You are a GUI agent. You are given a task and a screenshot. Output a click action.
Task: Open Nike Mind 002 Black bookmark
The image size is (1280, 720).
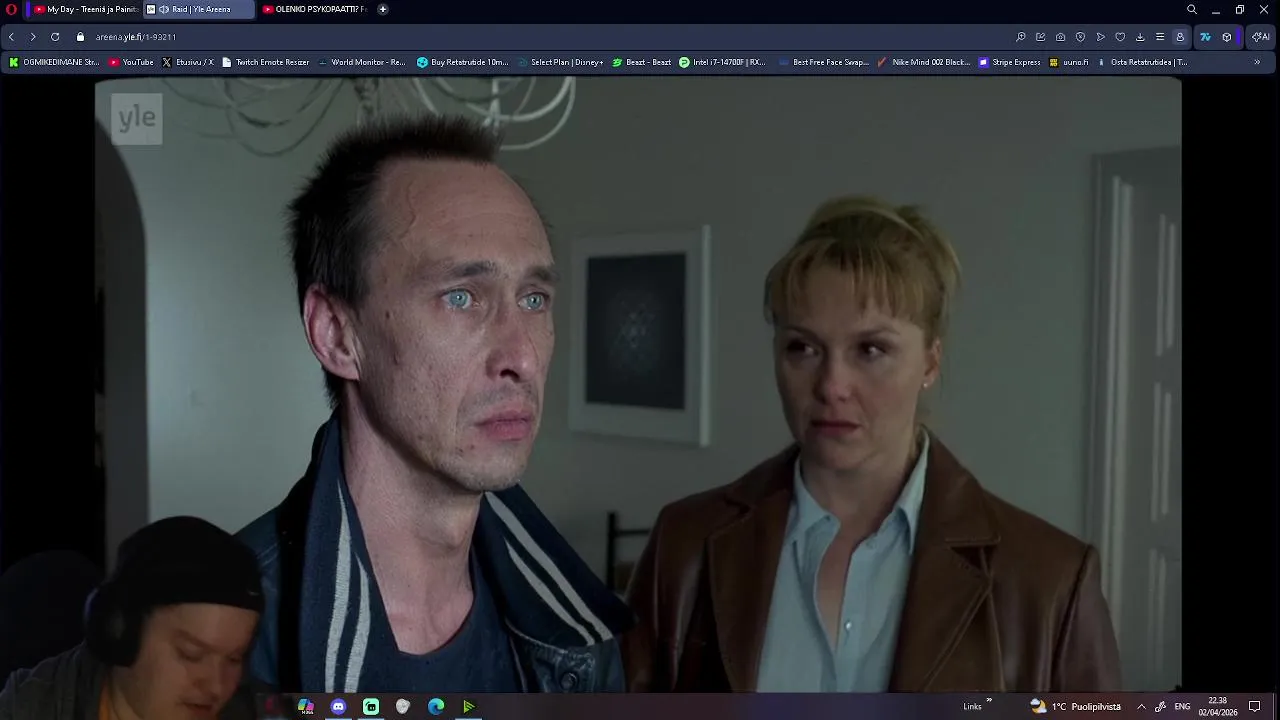click(924, 62)
